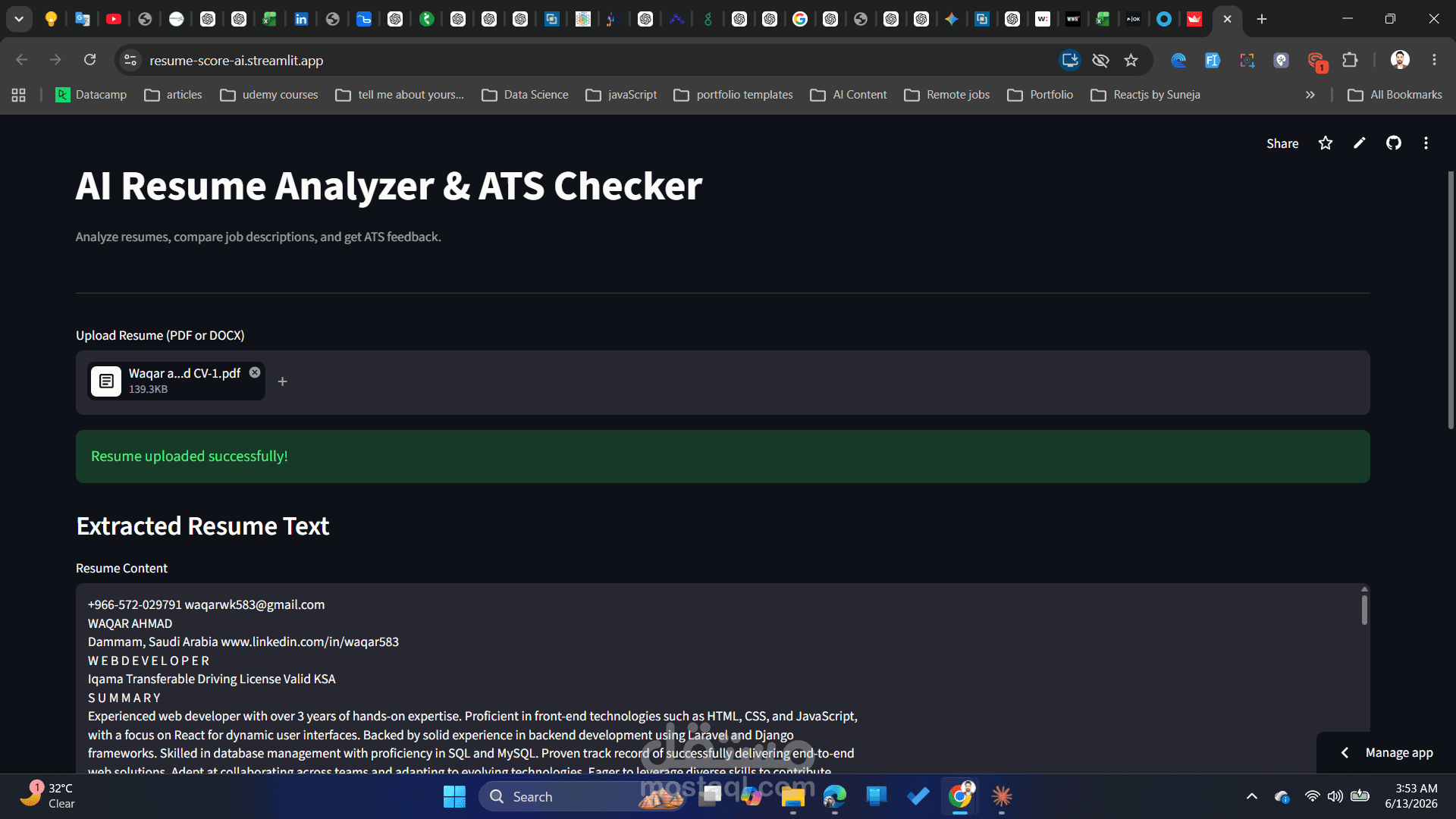This screenshot has width=1456, height=819.
Task: Show the hidden bookmarks overflow chevron
Action: pyautogui.click(x=1310, y=95)
